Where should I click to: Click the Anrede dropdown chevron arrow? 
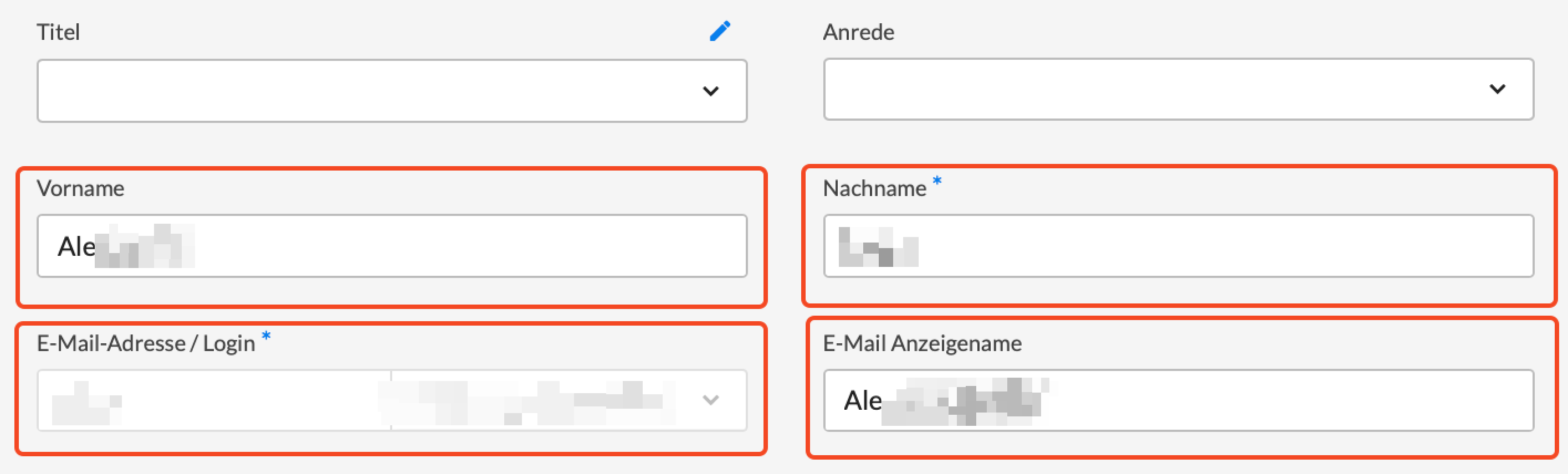point(1497,90)
